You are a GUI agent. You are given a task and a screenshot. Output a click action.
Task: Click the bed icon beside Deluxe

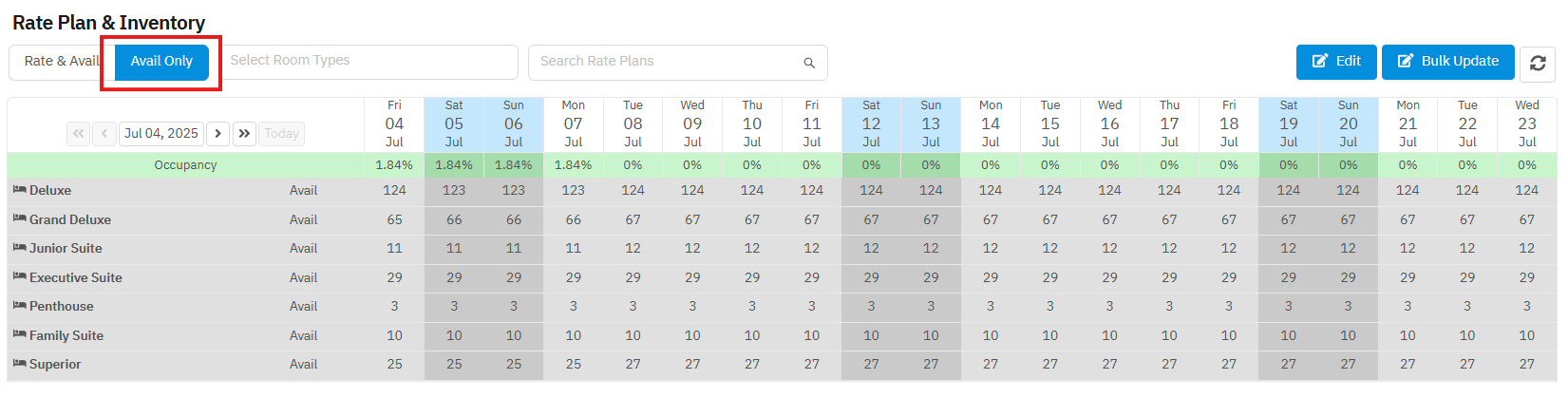(x=19, y=190)
